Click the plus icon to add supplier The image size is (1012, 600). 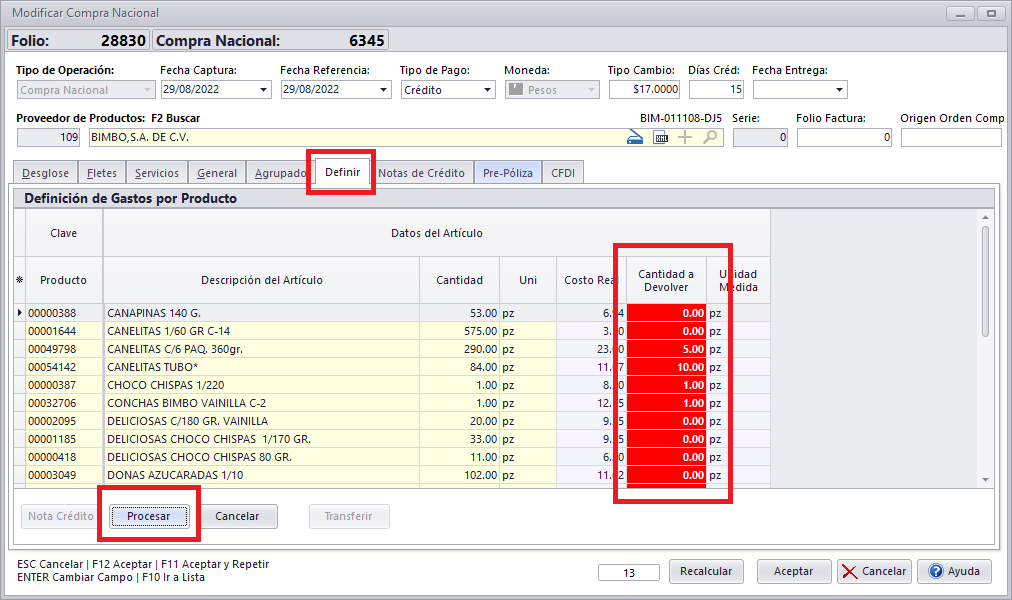pos(685,137)
